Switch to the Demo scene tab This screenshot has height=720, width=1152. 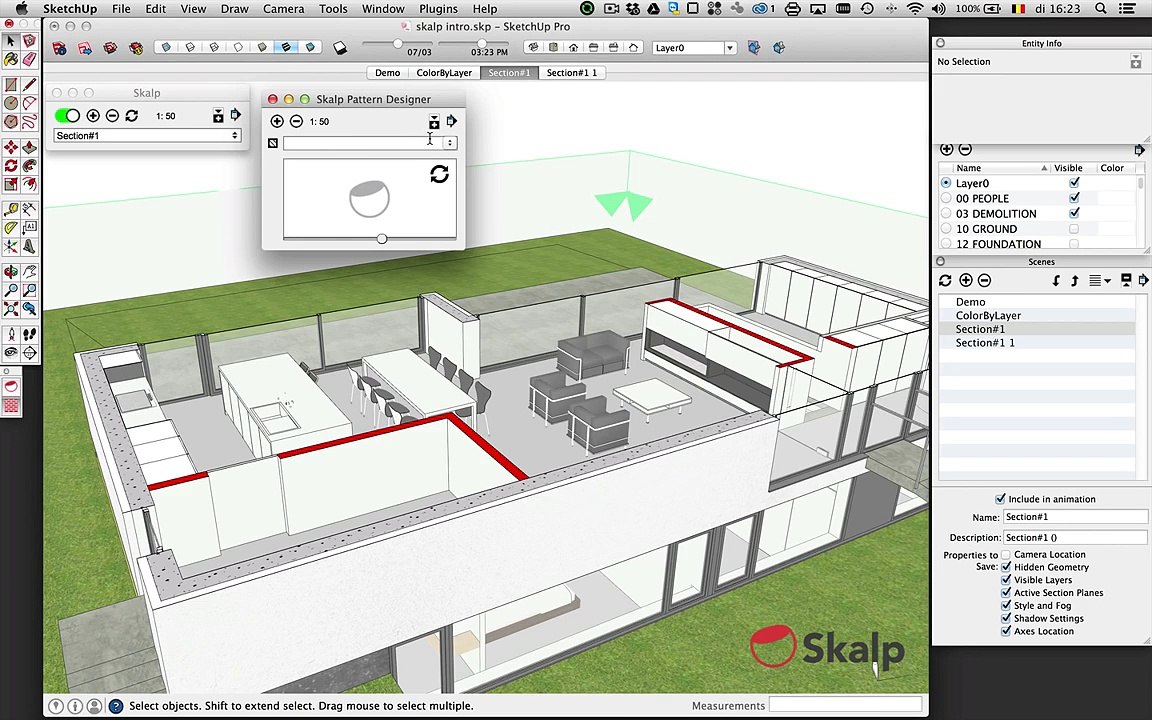387,73
